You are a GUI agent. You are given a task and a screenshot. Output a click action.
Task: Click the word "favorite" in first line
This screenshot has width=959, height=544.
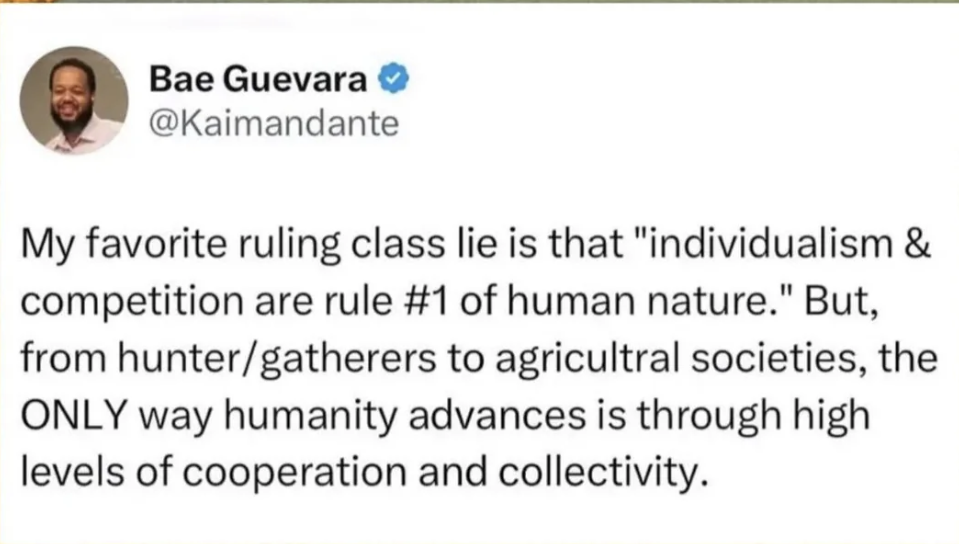point(156,244)
